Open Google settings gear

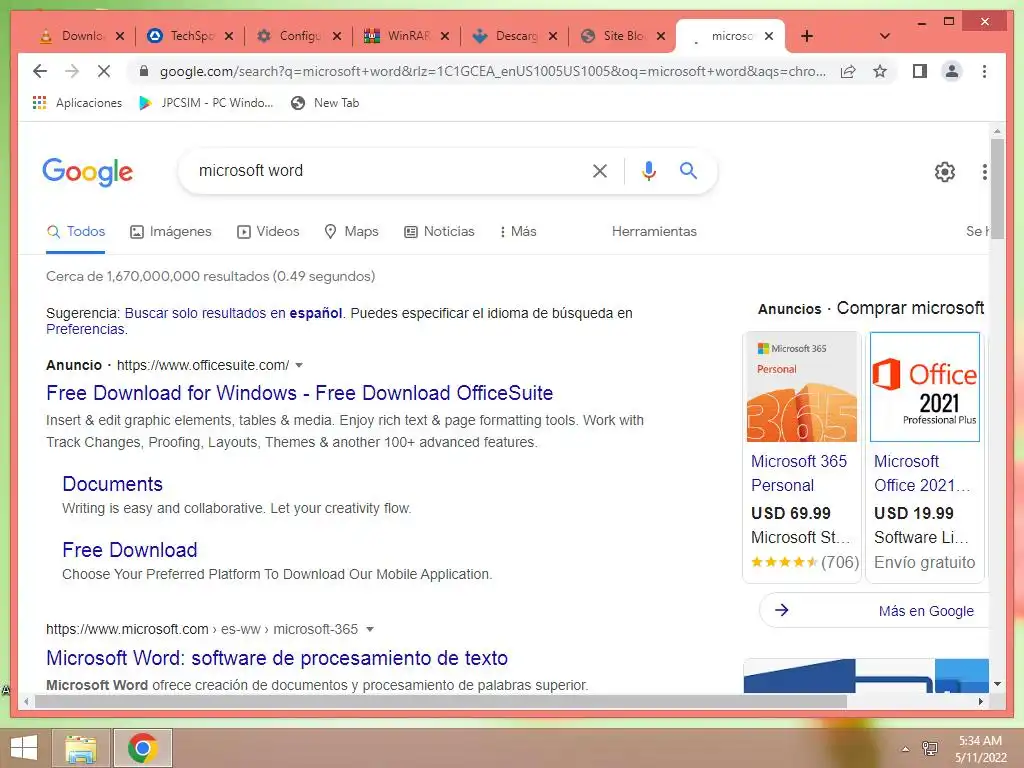pos(944,172)
